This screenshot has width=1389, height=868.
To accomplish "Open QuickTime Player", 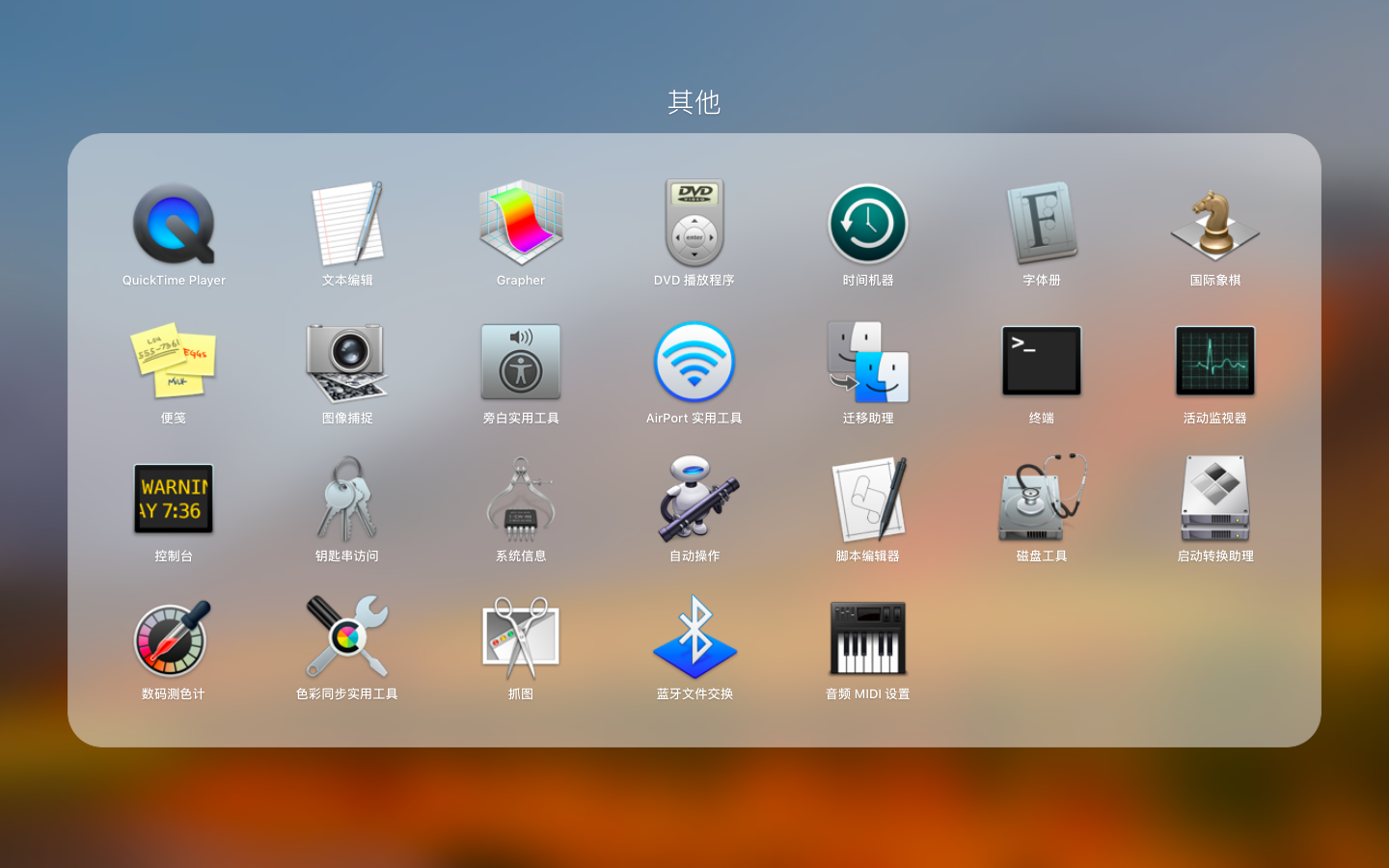I will point(173,224).
